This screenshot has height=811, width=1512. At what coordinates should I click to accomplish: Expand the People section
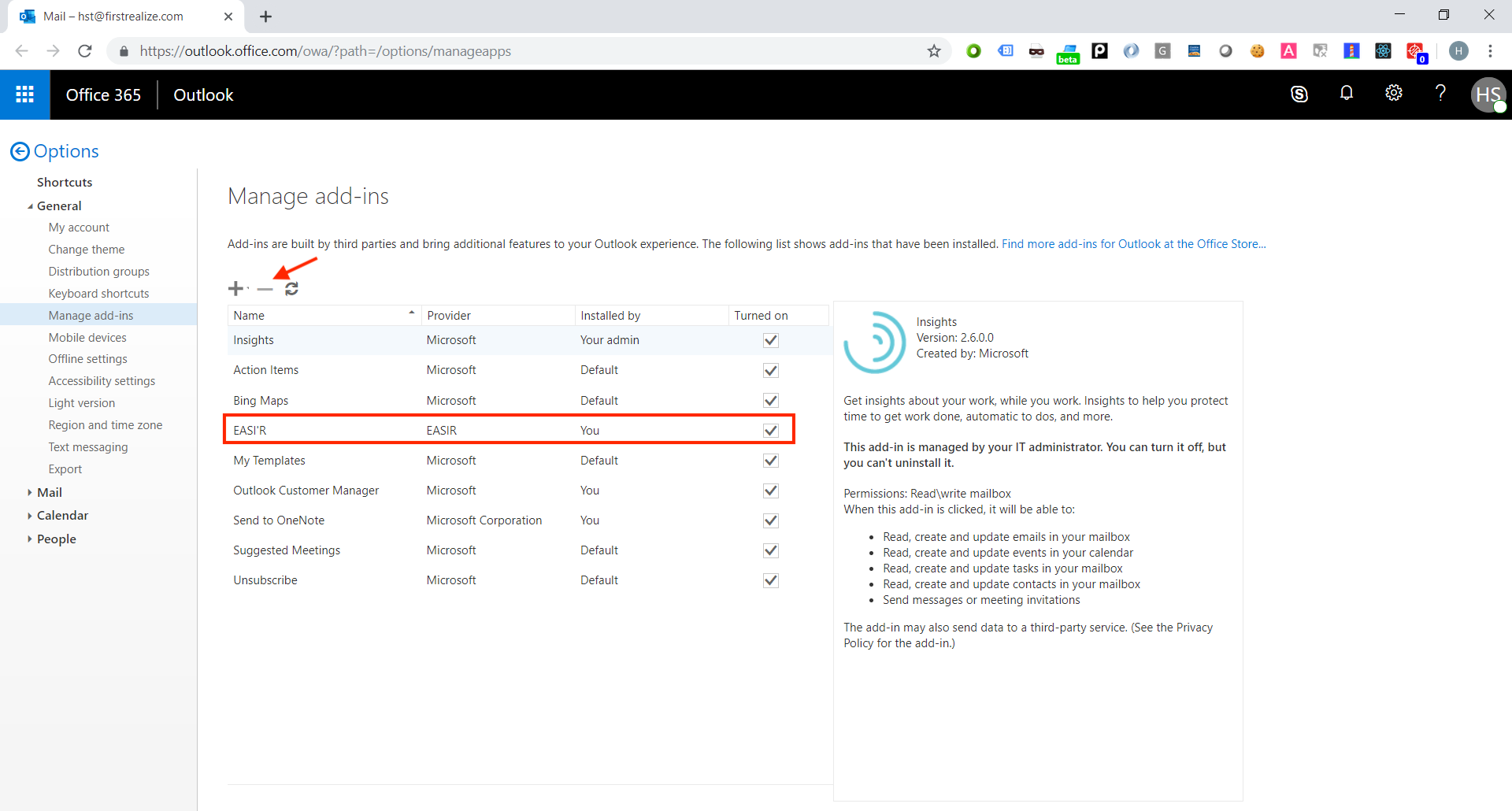pyautogui.click(x=30, y=539)
